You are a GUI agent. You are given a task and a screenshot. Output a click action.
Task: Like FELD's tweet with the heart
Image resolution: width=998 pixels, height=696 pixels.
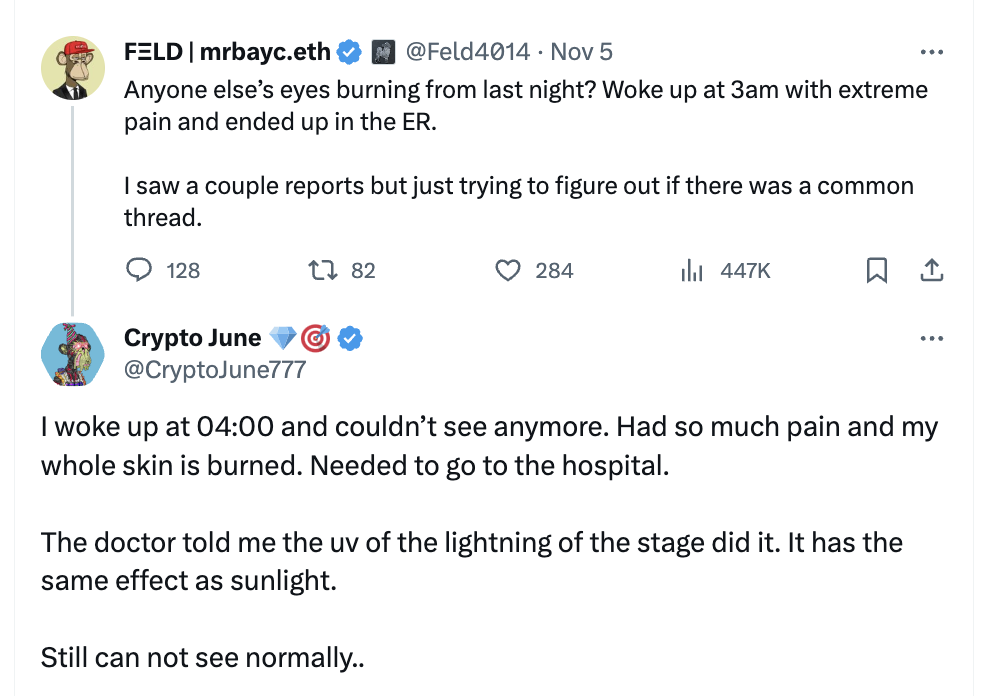pos(509,270)
